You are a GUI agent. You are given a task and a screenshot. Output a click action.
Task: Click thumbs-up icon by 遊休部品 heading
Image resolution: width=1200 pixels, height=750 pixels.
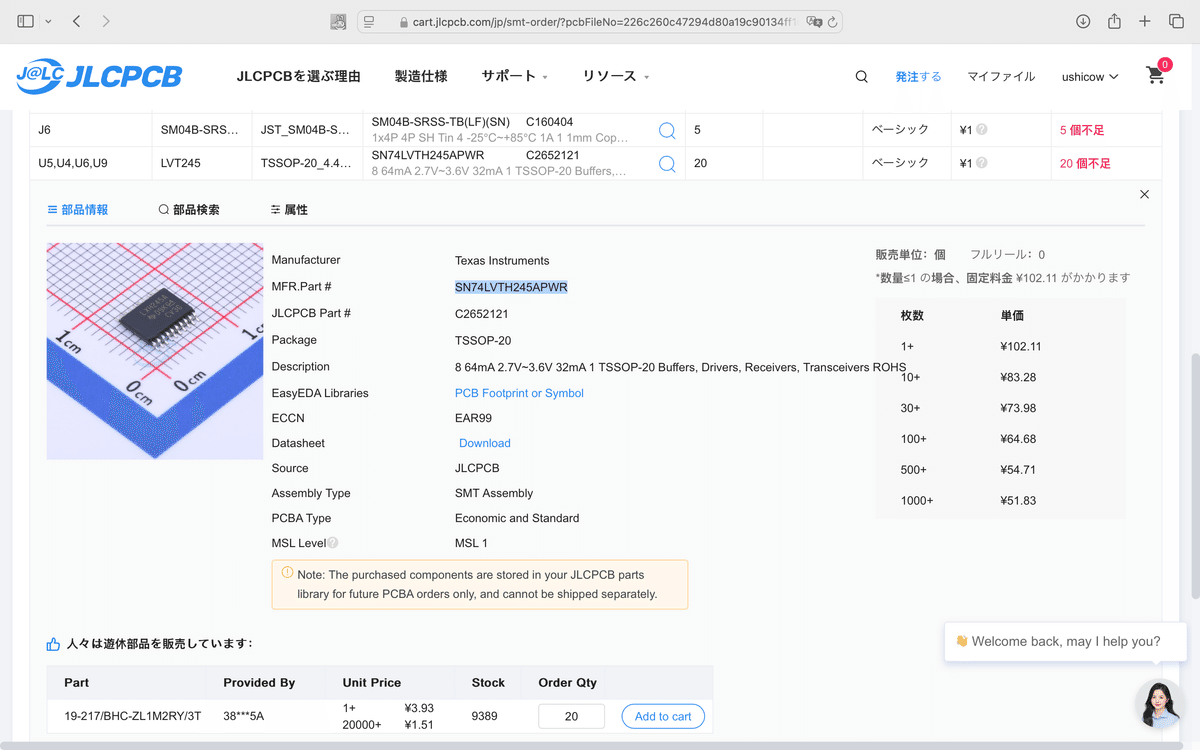click(54, 644)
